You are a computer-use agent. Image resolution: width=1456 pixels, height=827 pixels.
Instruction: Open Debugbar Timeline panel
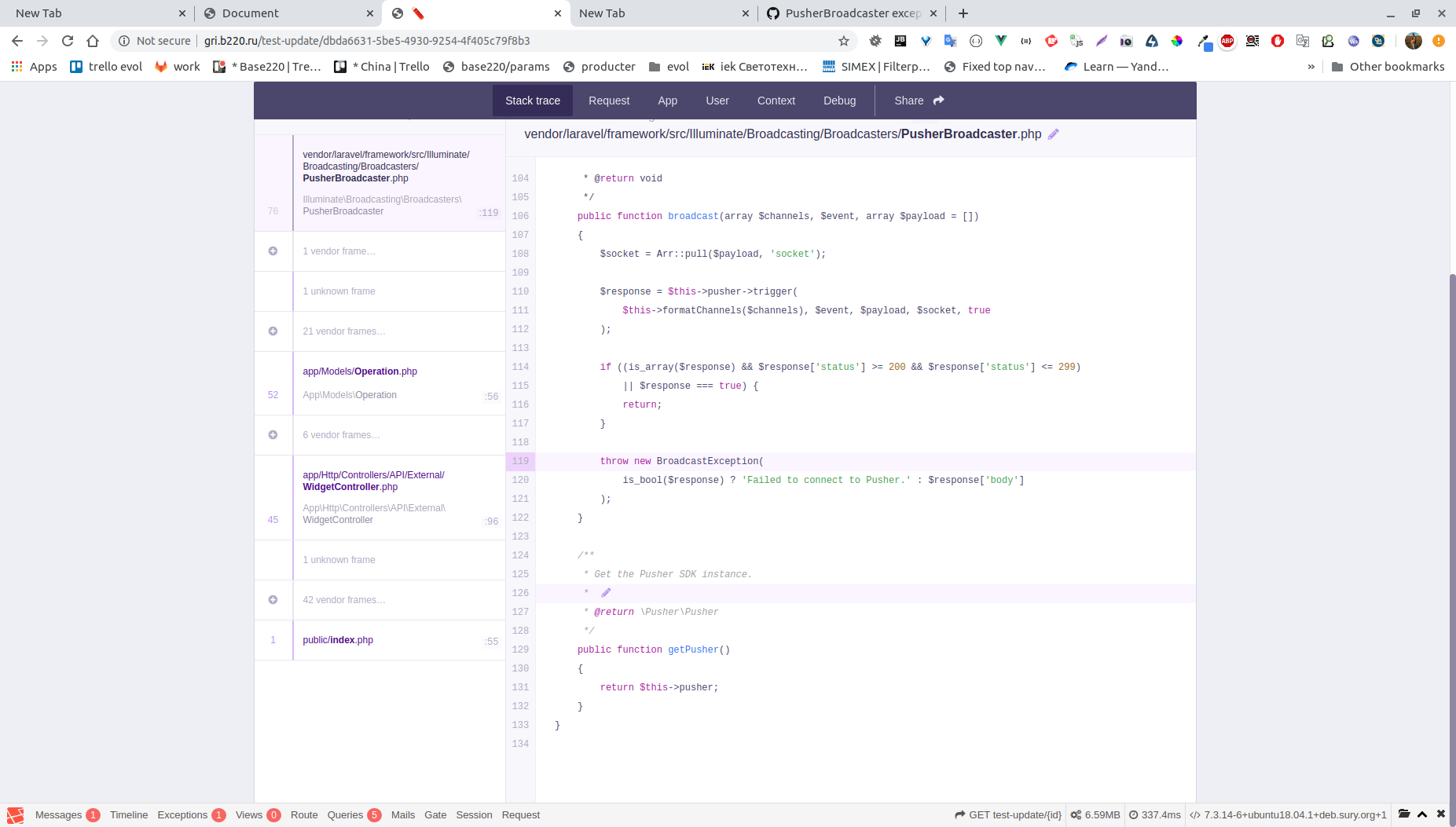(x=129, y=815)
